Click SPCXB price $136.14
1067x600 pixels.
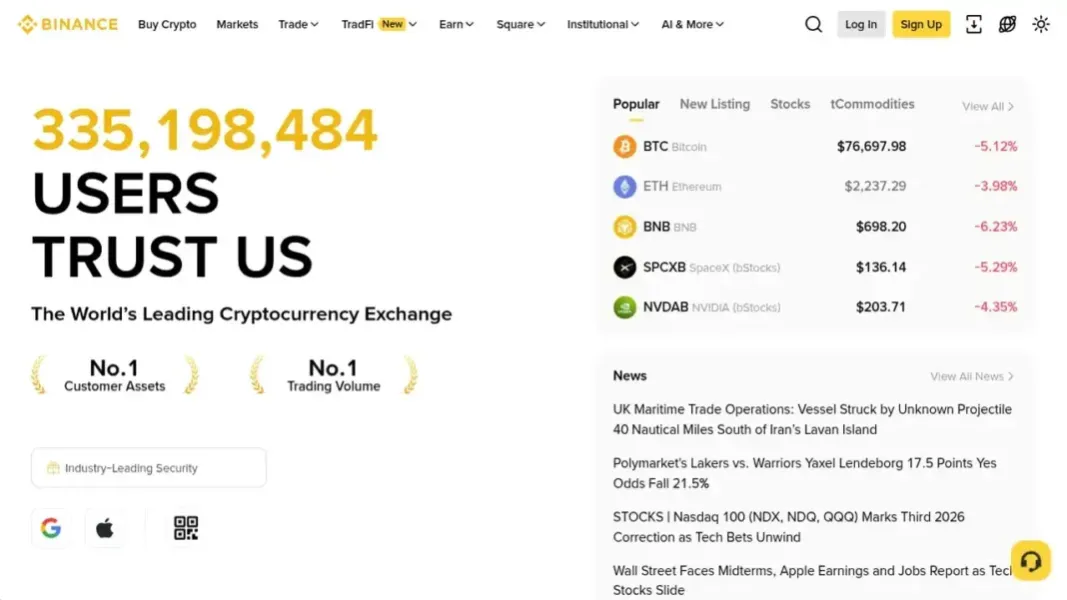(x=881, y=267)
